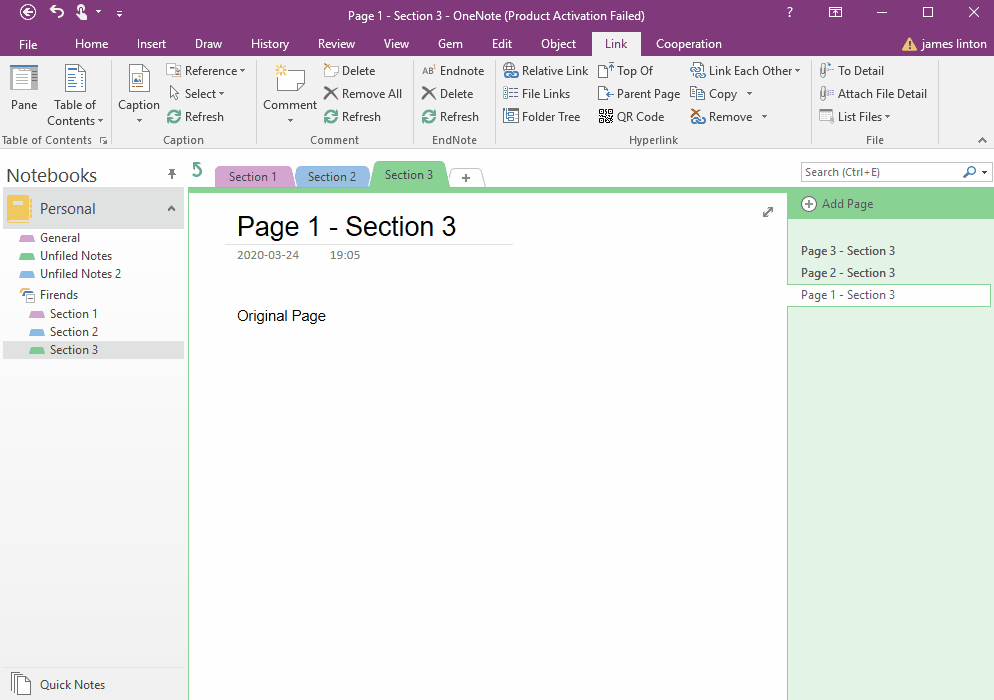Open the Section 2 tab
The image size is (994, 700).
click(332, 175)
